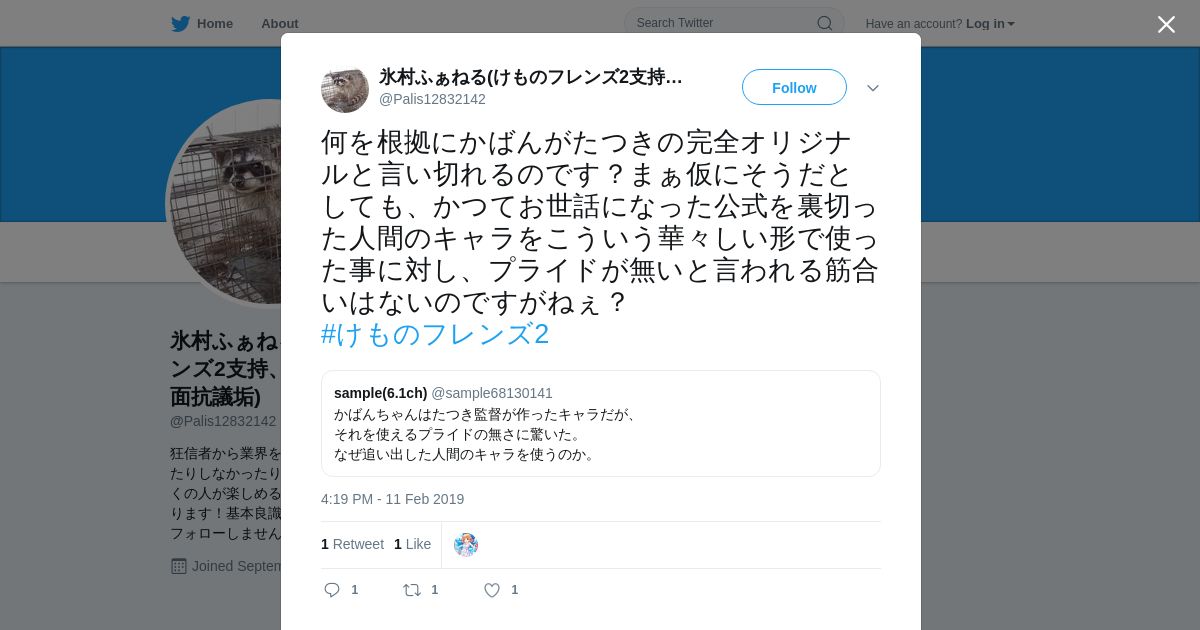
Task: Open the #けものフレンズ2 hashtag link
Action: click(x=435, y=334)
